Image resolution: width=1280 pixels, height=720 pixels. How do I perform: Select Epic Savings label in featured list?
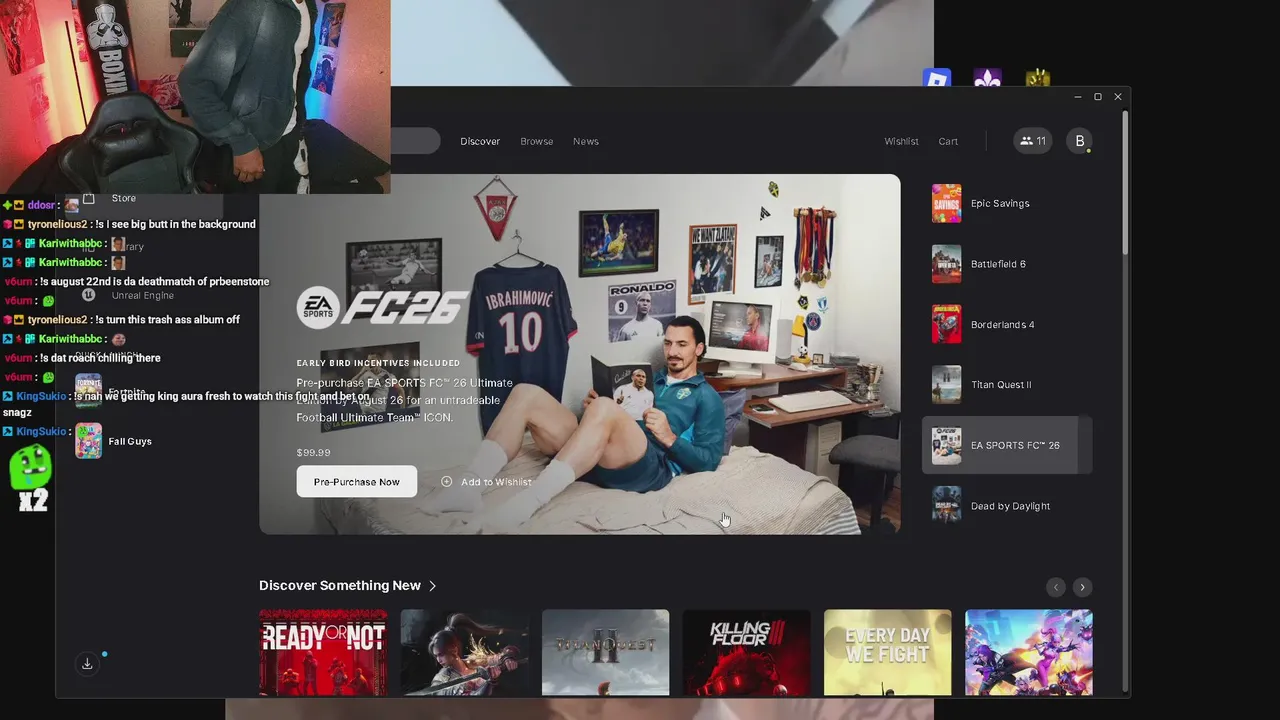tap(1000, 203)
